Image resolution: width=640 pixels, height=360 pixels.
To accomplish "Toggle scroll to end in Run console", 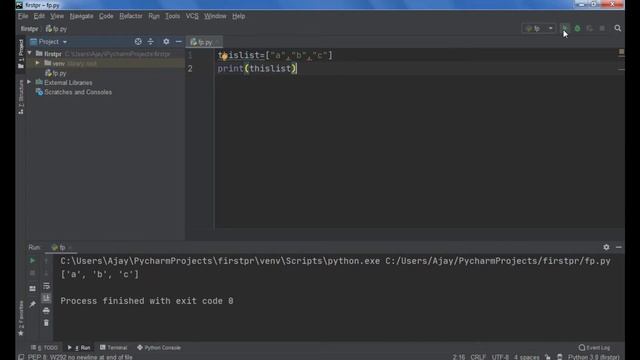I will 46,298.
